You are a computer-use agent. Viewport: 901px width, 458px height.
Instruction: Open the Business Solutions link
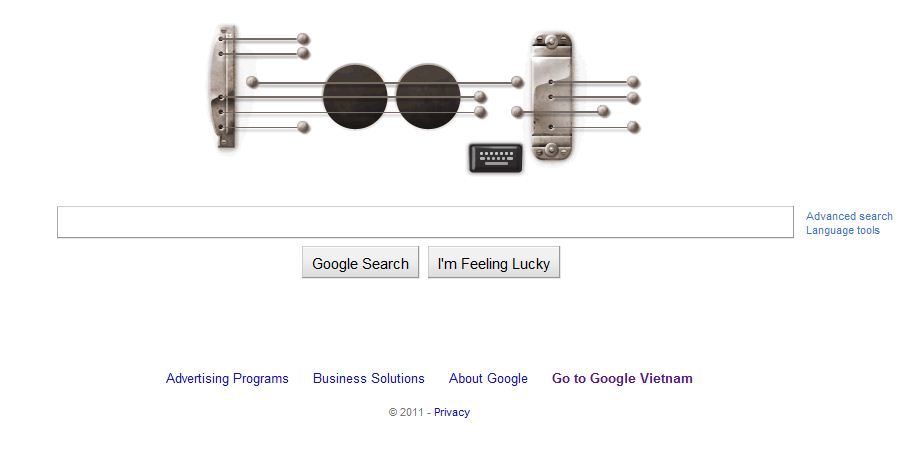coord(368,378)
